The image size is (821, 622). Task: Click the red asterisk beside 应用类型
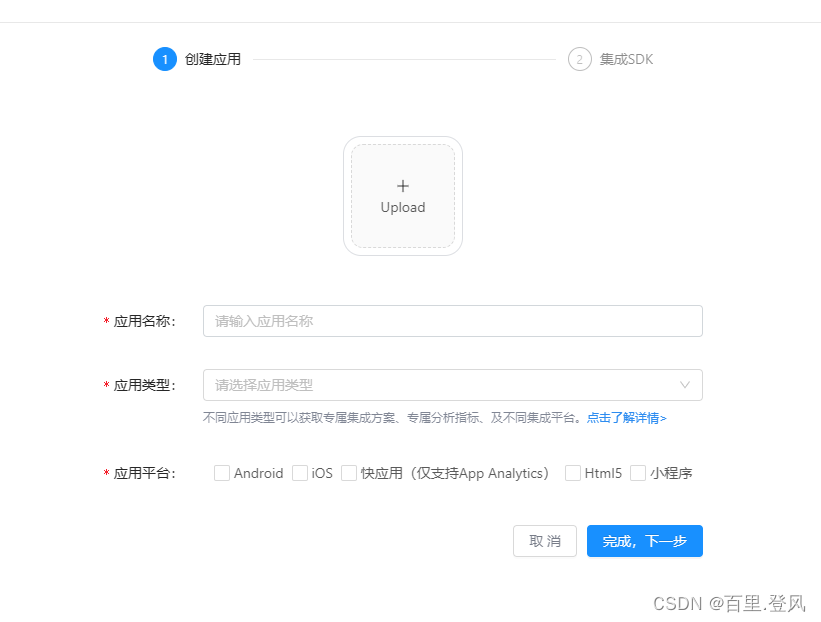108,385
